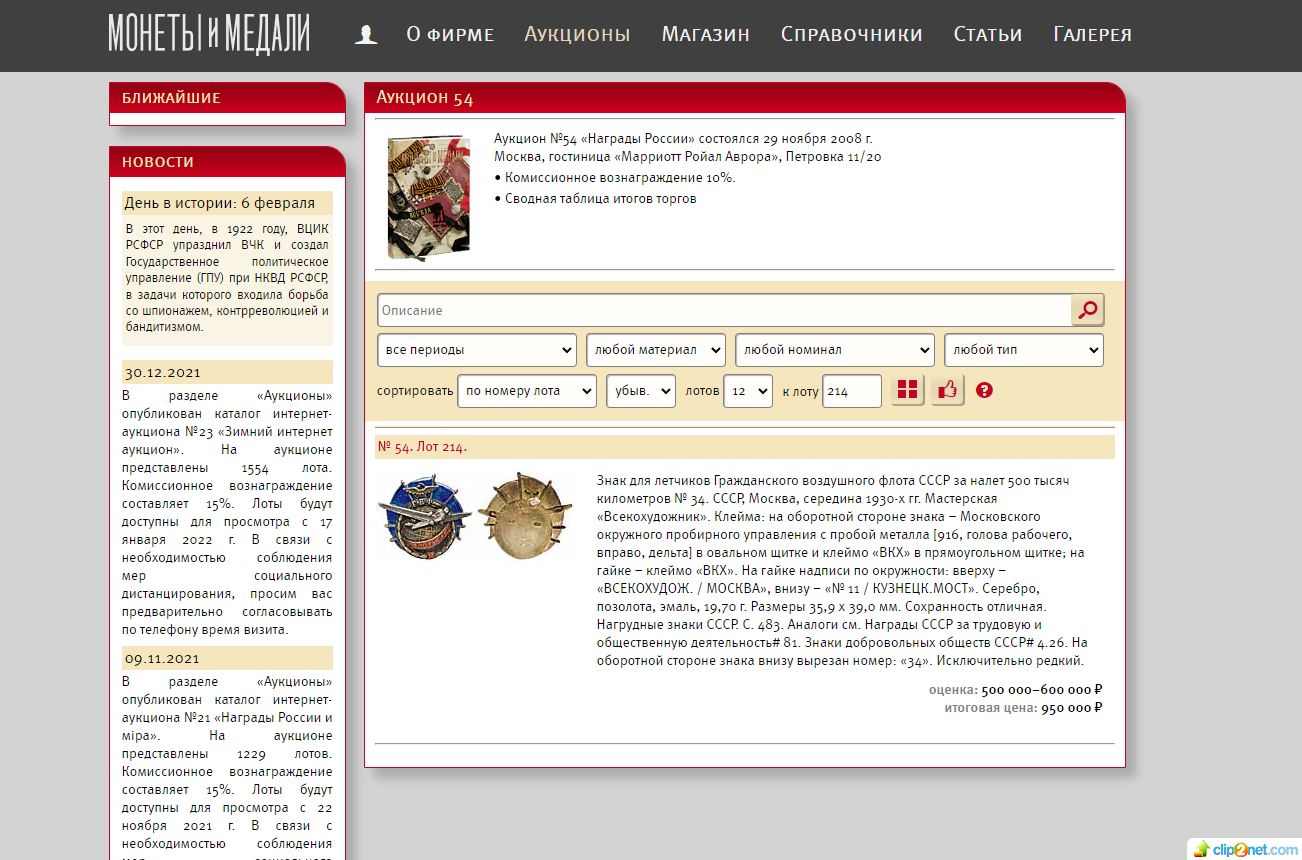Viewport: 1302px width, 860px height.
Task: Expand the 'все периоды' dropdown
Action: point(476,350)
